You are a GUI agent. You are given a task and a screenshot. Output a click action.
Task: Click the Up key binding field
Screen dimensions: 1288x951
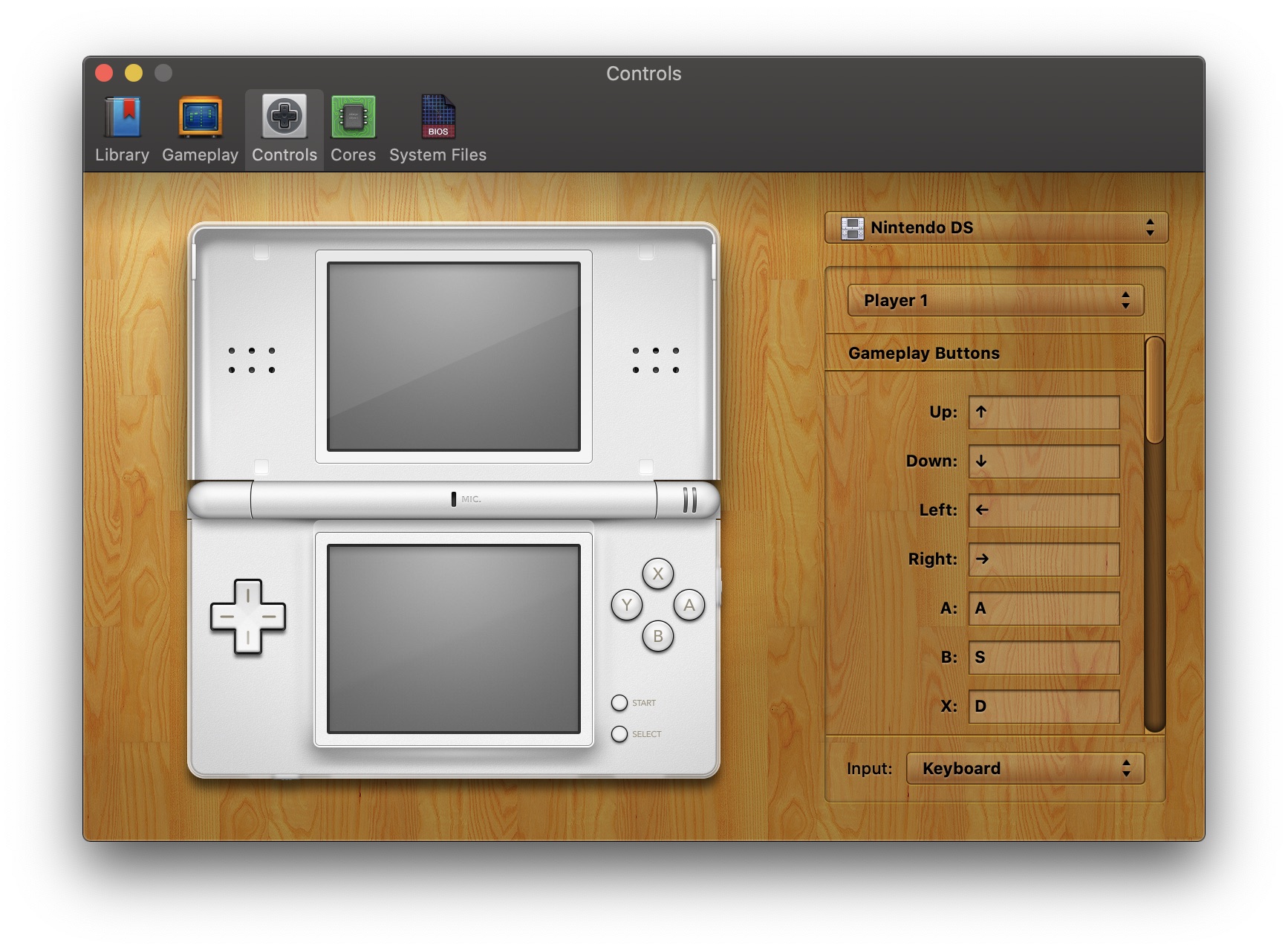click(1044, 412)
